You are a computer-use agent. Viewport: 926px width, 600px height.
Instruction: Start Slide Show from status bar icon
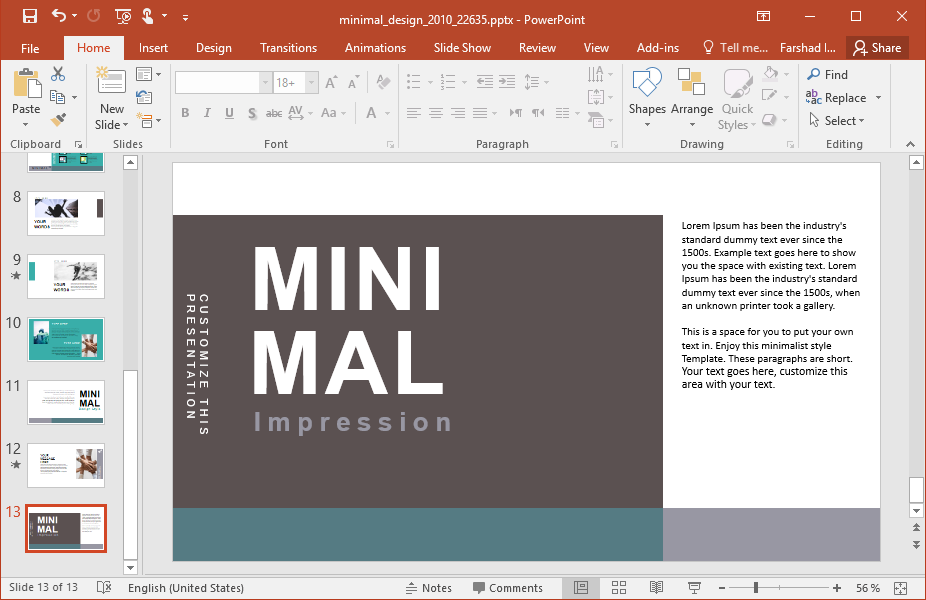click(693, 588)
